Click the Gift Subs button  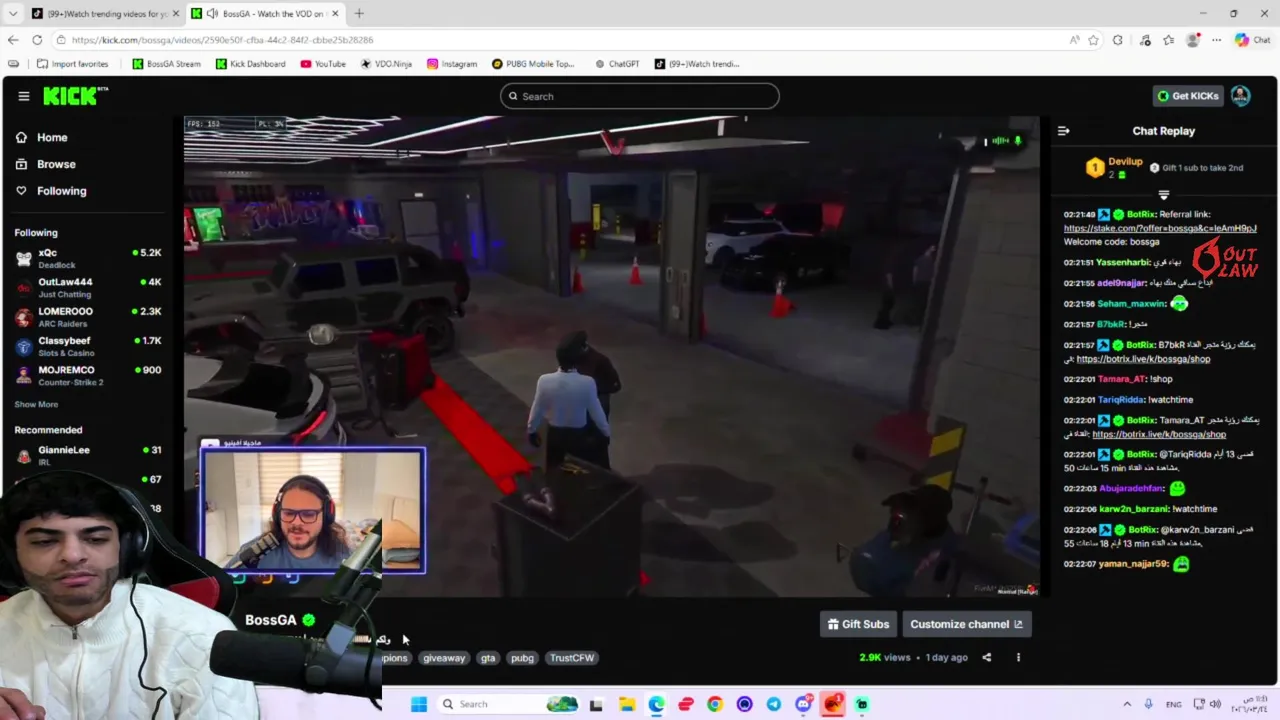point(858,624)
